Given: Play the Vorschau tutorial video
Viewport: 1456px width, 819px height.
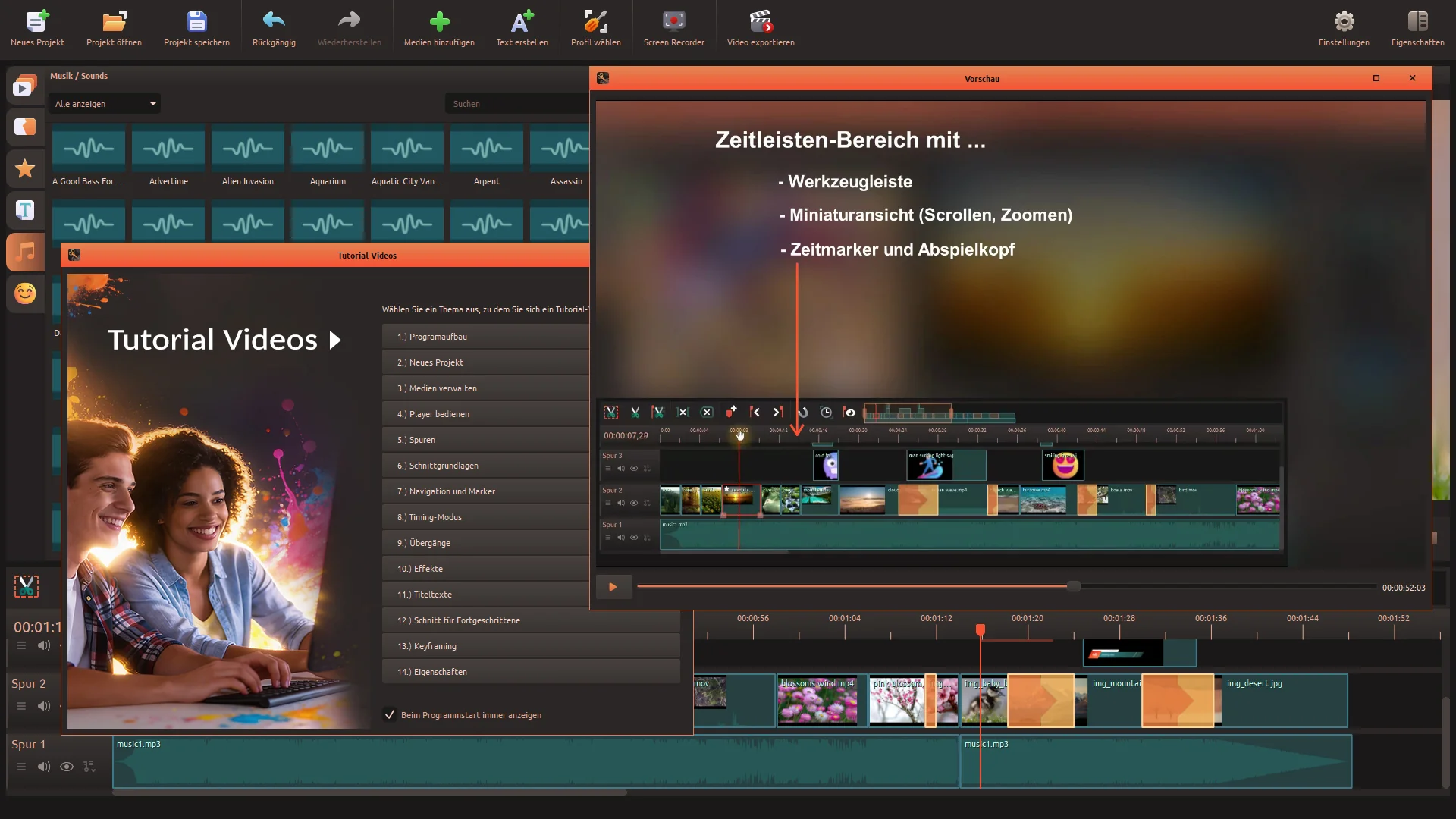Looking at the screenshot, I should pos(613,587).
